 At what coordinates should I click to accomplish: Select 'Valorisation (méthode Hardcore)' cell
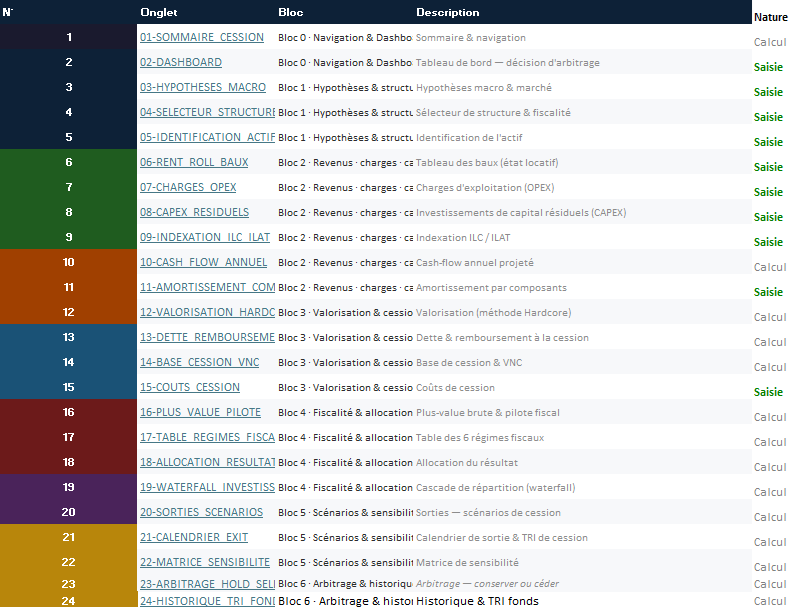(x=493, y=312)
